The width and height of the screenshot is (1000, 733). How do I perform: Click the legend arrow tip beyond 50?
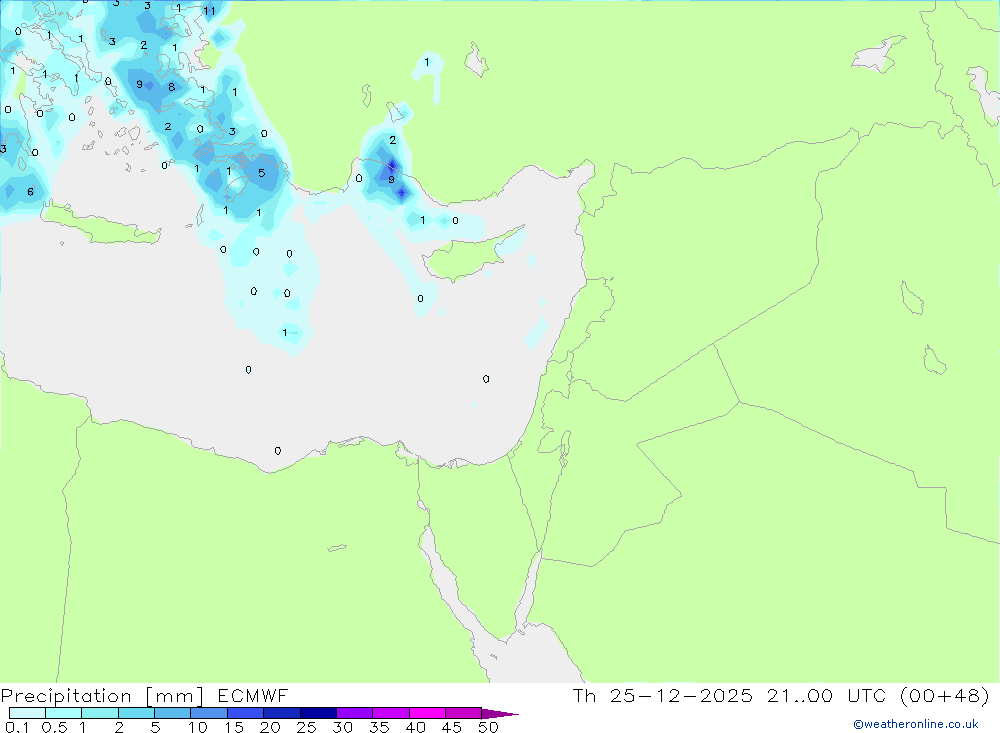click(500, 713)
